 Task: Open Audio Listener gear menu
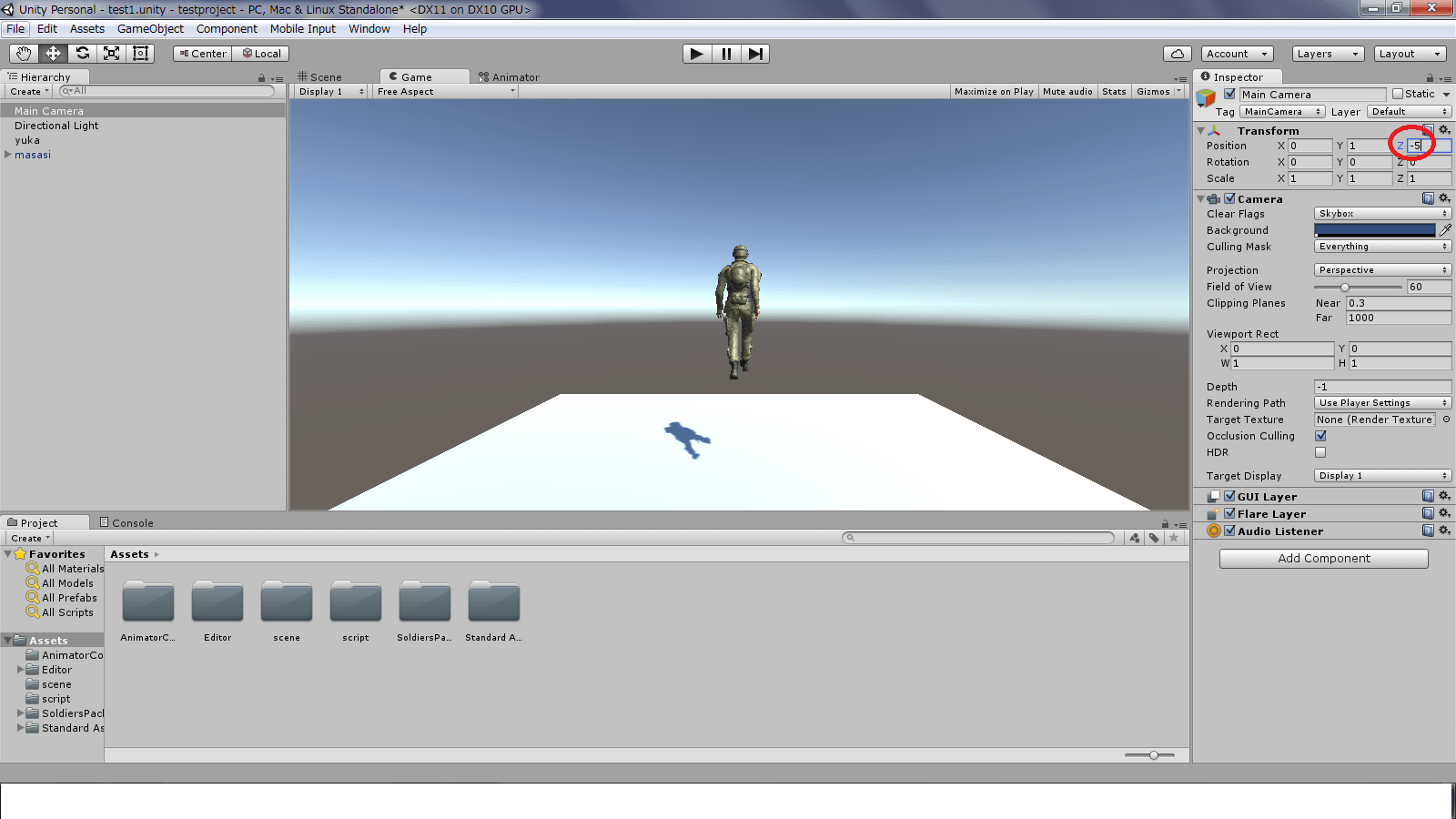(1444, 531)
